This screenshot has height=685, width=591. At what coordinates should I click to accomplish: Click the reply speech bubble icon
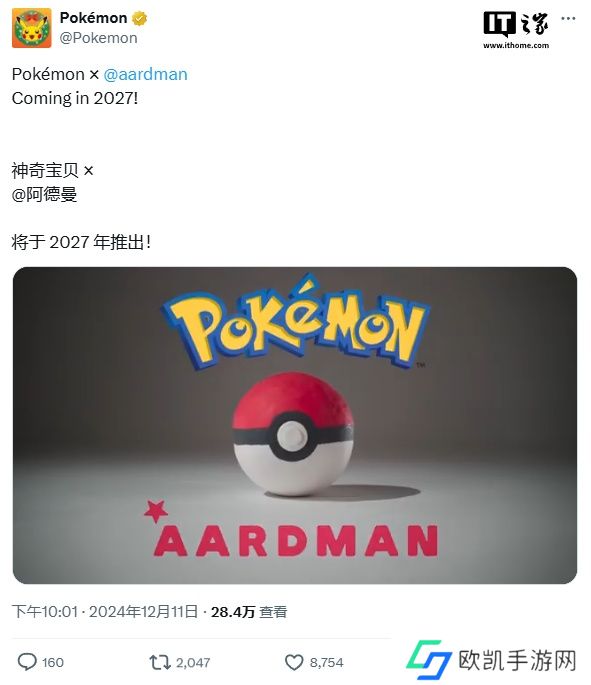pos(27,662)
